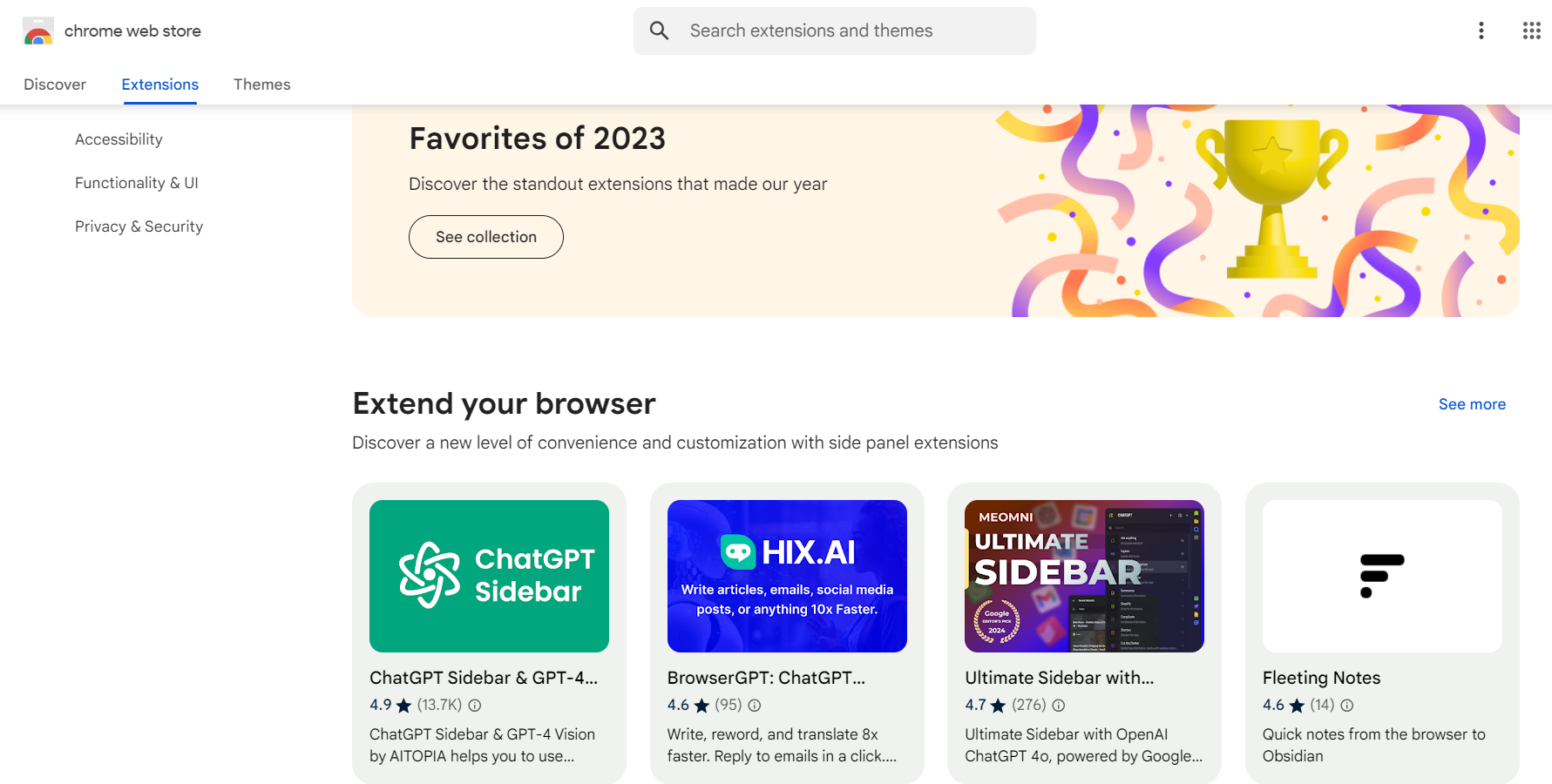The width and height of the screenshot is (1552, 784).
Task: Open the Extensions tab
Action: [159, 84]
